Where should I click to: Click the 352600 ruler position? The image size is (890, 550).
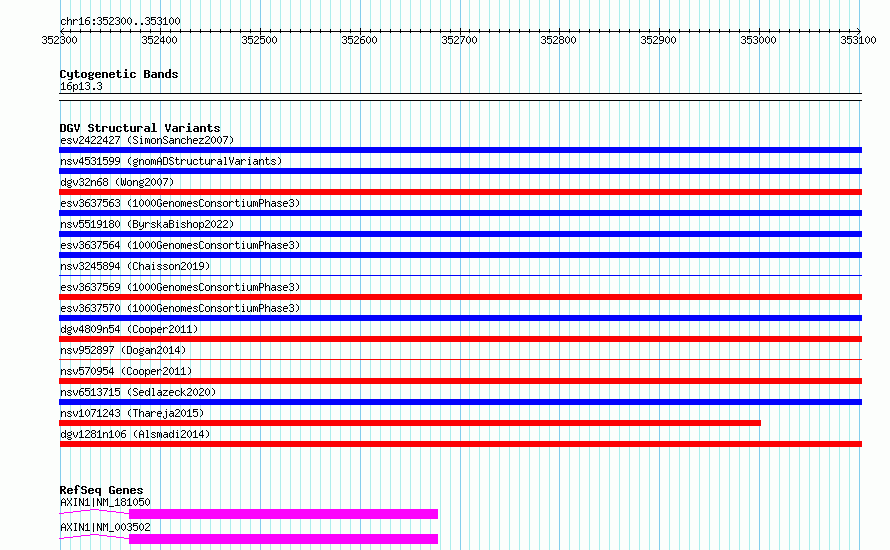(x=359, y=40)
